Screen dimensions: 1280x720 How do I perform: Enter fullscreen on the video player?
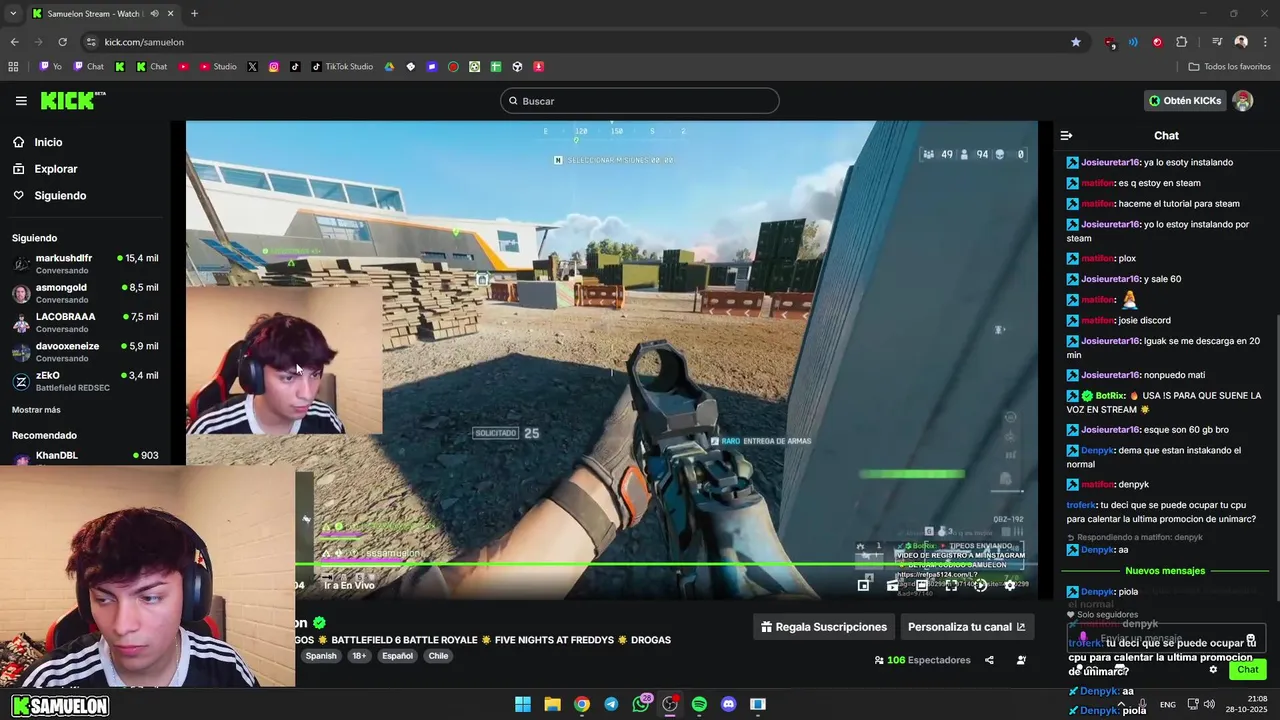pos(951,585)
